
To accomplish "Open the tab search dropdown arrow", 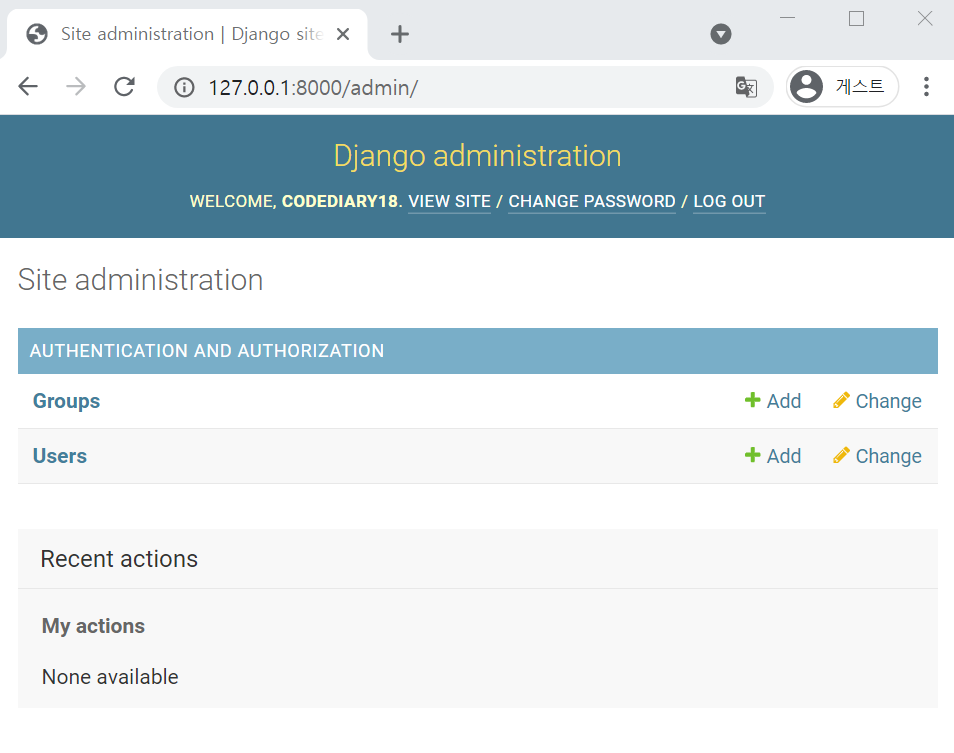I will point(720,34).
